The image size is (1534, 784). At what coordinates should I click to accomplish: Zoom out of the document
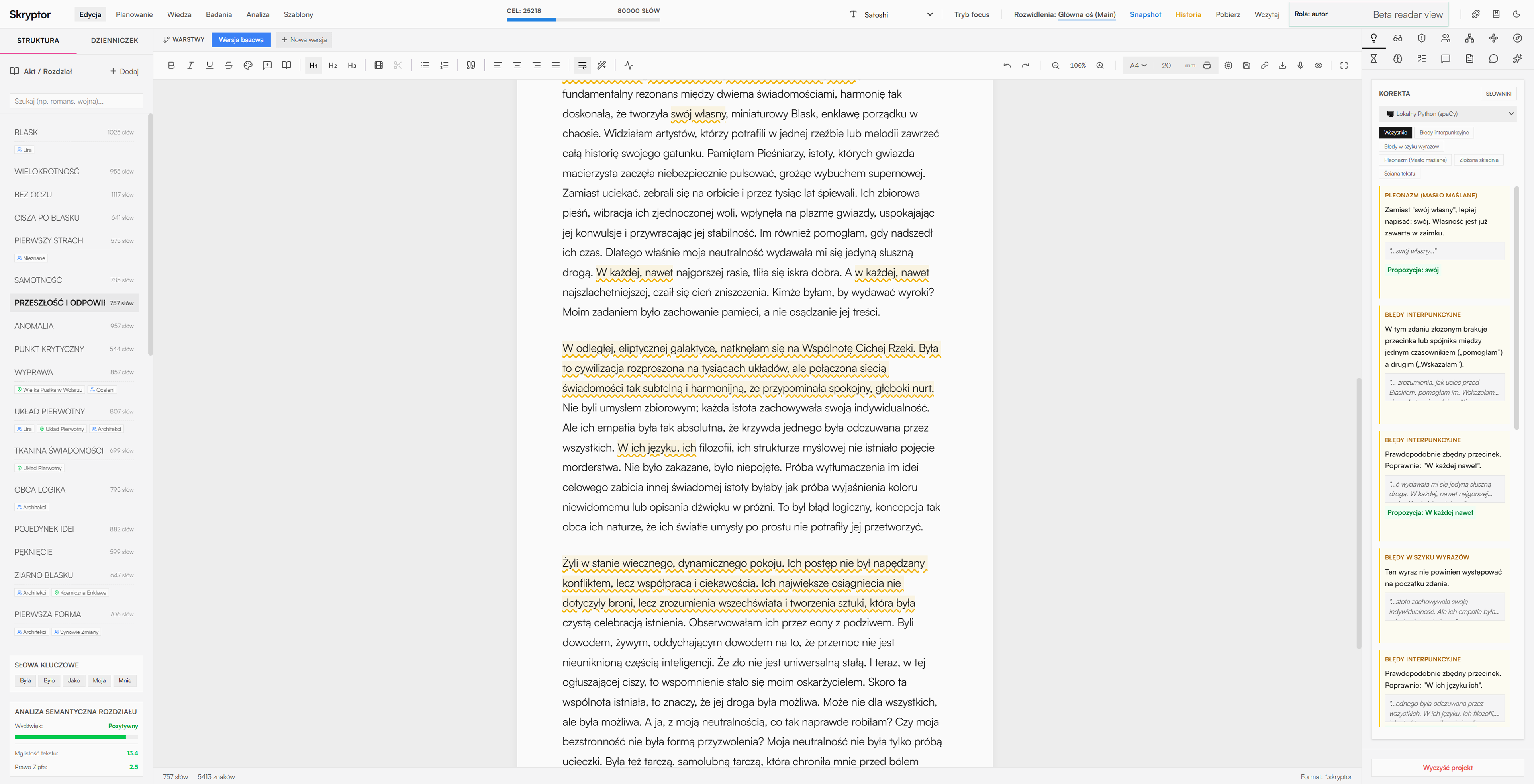[1055, 65]
